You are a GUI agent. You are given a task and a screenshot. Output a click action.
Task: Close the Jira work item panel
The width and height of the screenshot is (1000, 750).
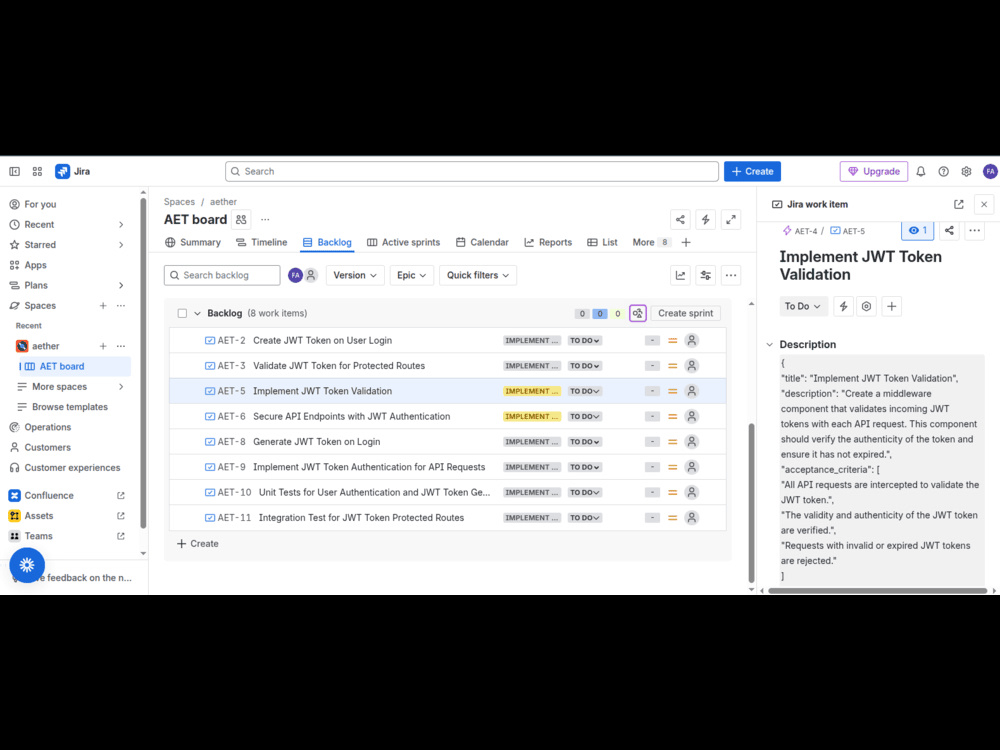pos(984,204)
